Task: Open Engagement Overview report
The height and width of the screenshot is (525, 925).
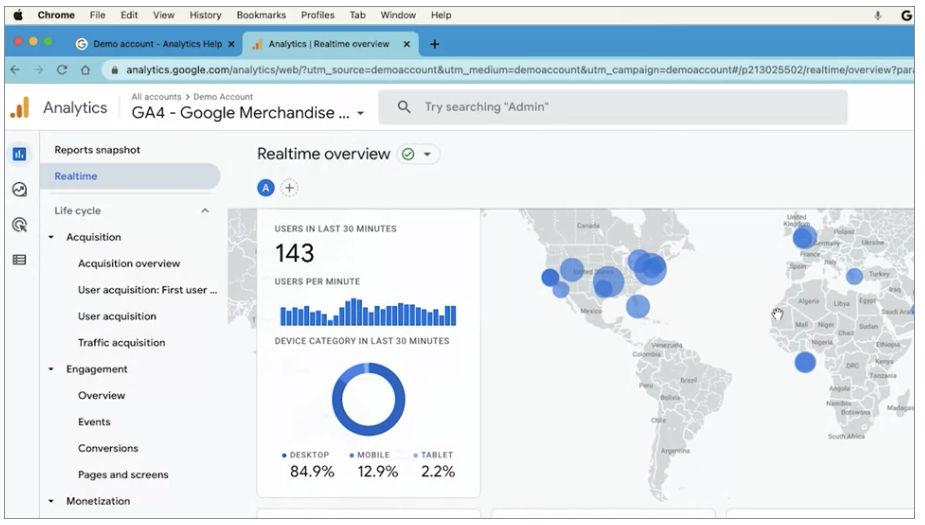Action: (101, 396)
